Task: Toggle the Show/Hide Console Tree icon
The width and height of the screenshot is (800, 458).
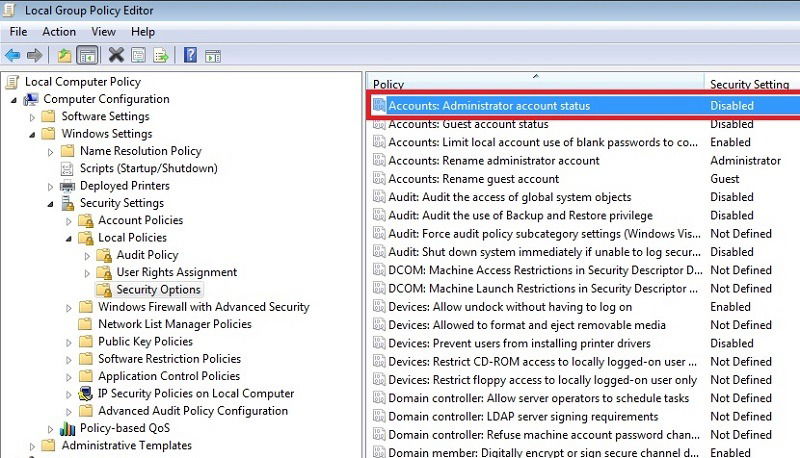Action: (x=87, y=55)
